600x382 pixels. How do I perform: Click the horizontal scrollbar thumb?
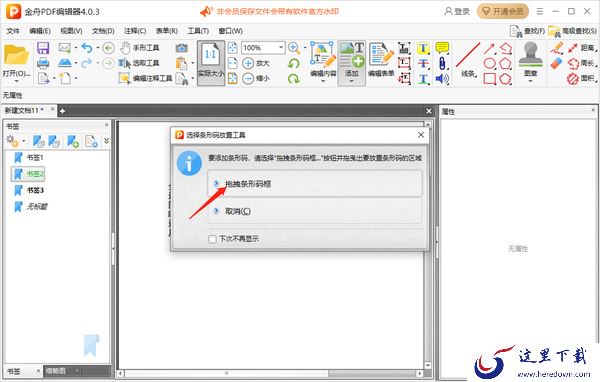click(x=227, y=373)
